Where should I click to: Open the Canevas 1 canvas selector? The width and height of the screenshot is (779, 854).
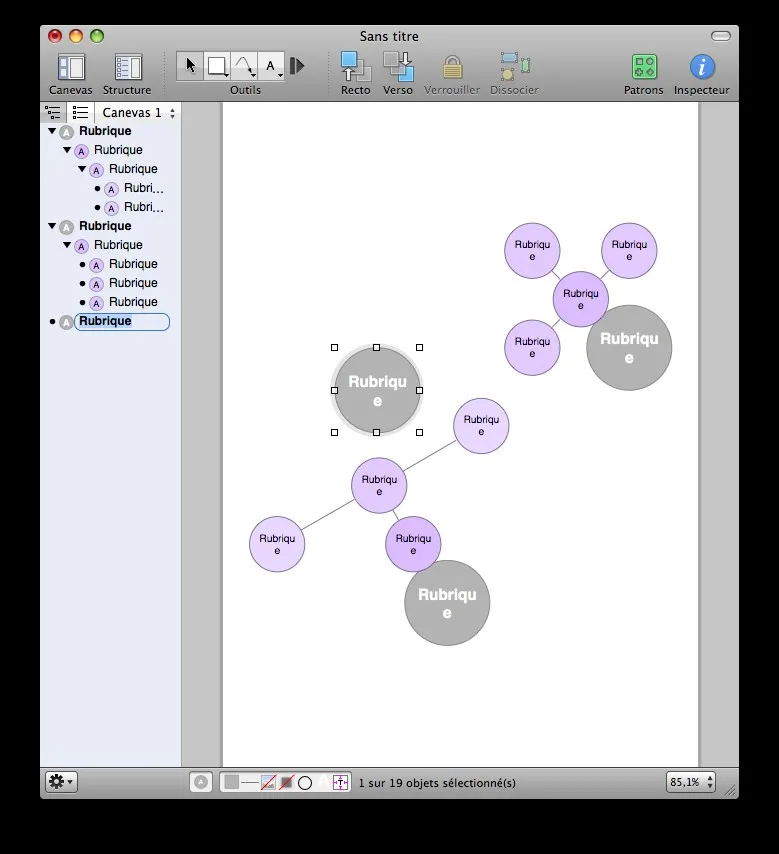(x=138, y=113)
